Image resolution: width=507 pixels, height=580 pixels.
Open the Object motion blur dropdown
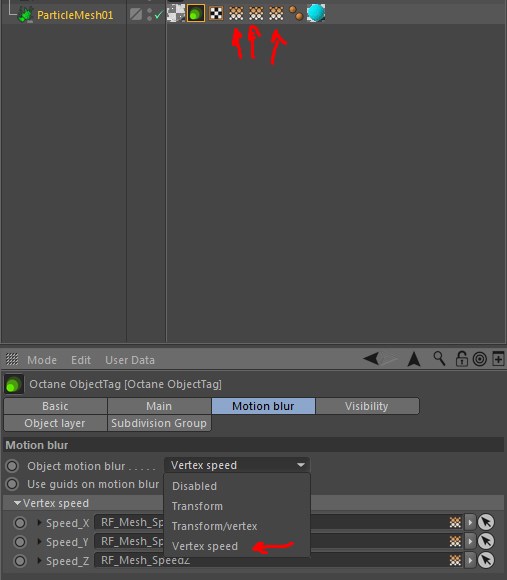(237, 465)
